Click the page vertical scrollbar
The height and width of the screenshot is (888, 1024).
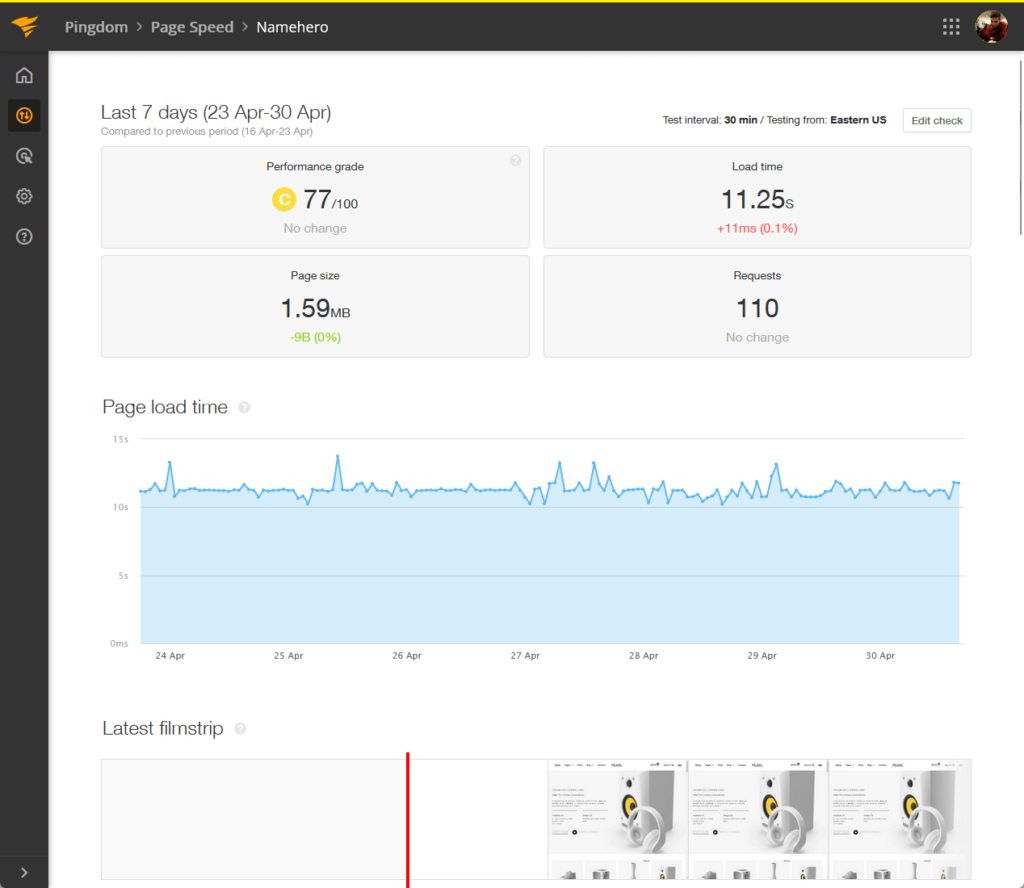(x=1021, y=148)
